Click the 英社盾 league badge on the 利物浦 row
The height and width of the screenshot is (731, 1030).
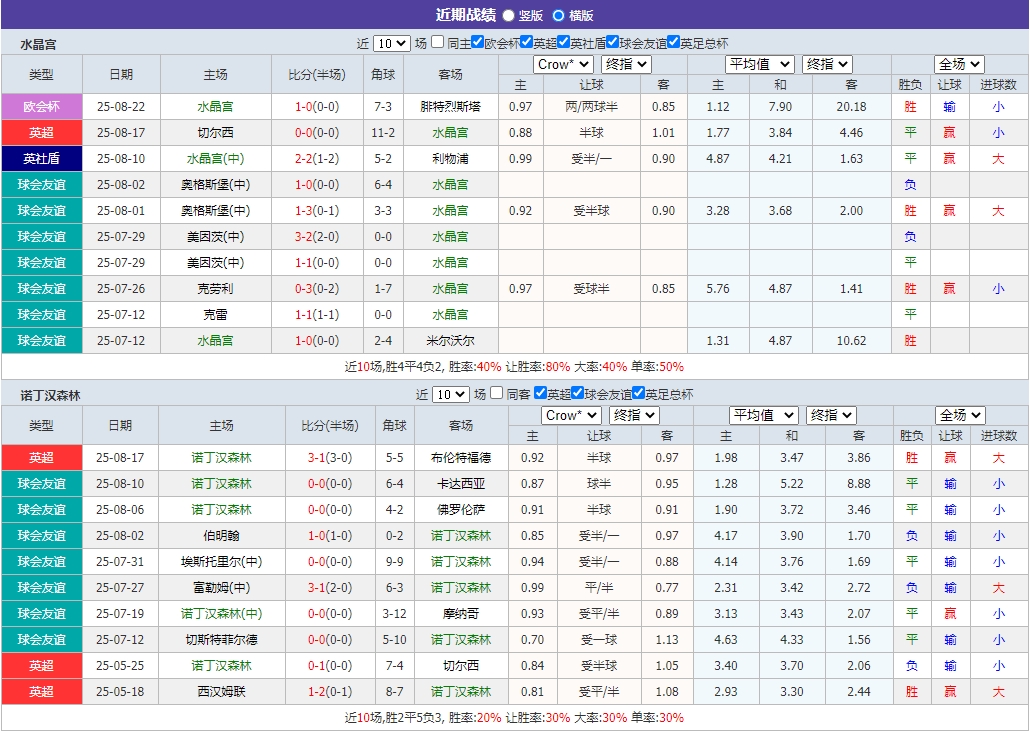pos(41,158)
